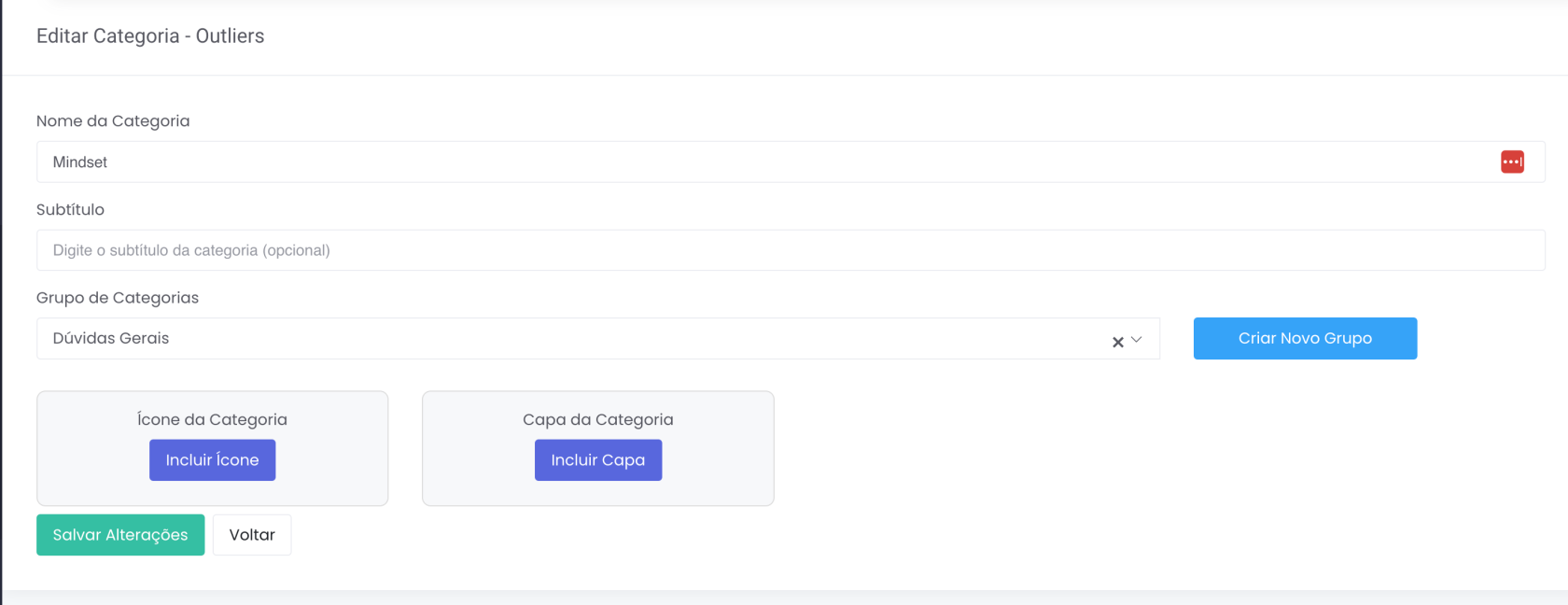Clear the selected Dúvidas Gerais group
Screen dimensions: 1568x605
click(x=1117, y=342)
